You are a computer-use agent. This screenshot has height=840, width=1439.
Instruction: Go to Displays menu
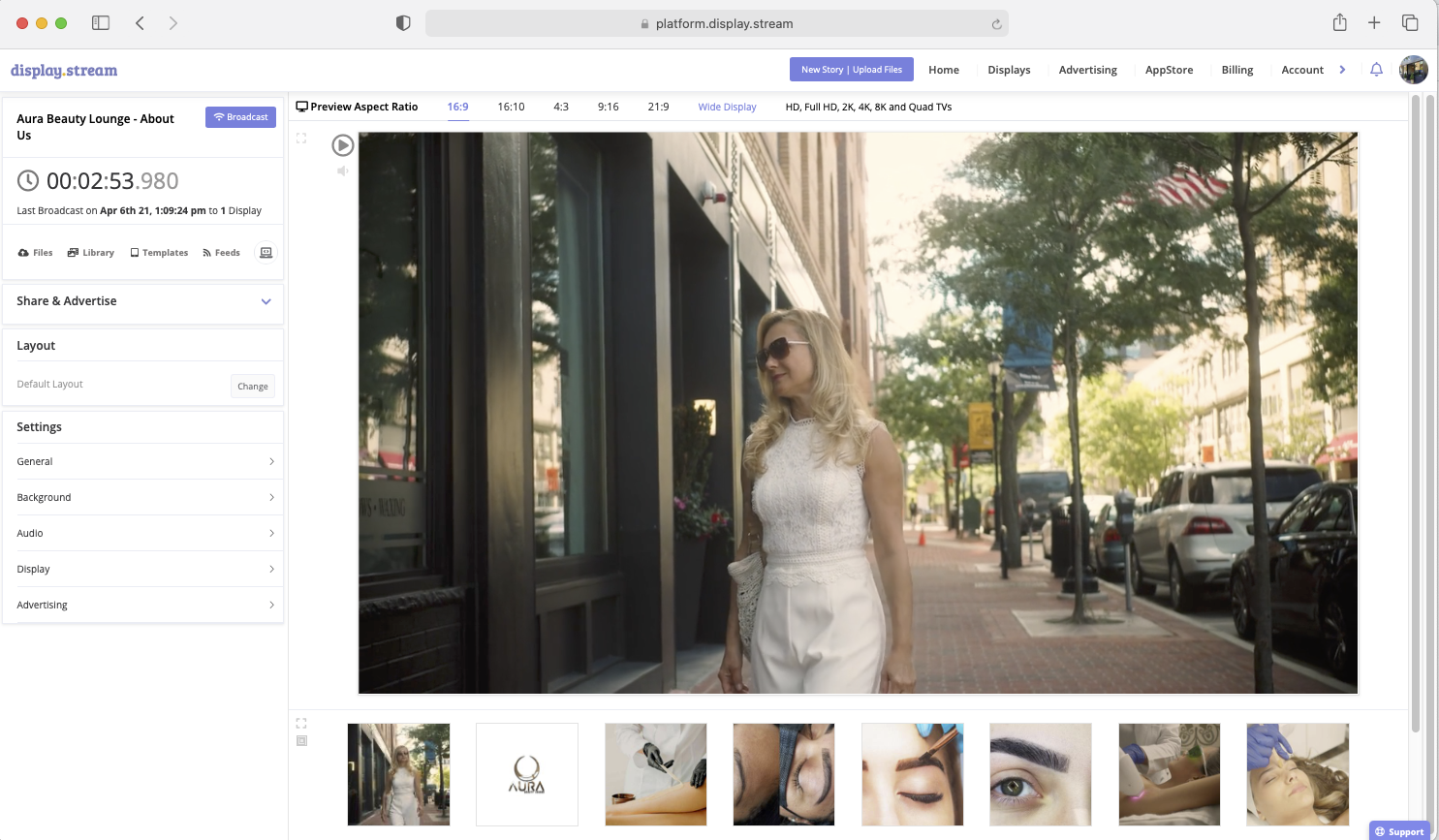(x=1009, y=70)
